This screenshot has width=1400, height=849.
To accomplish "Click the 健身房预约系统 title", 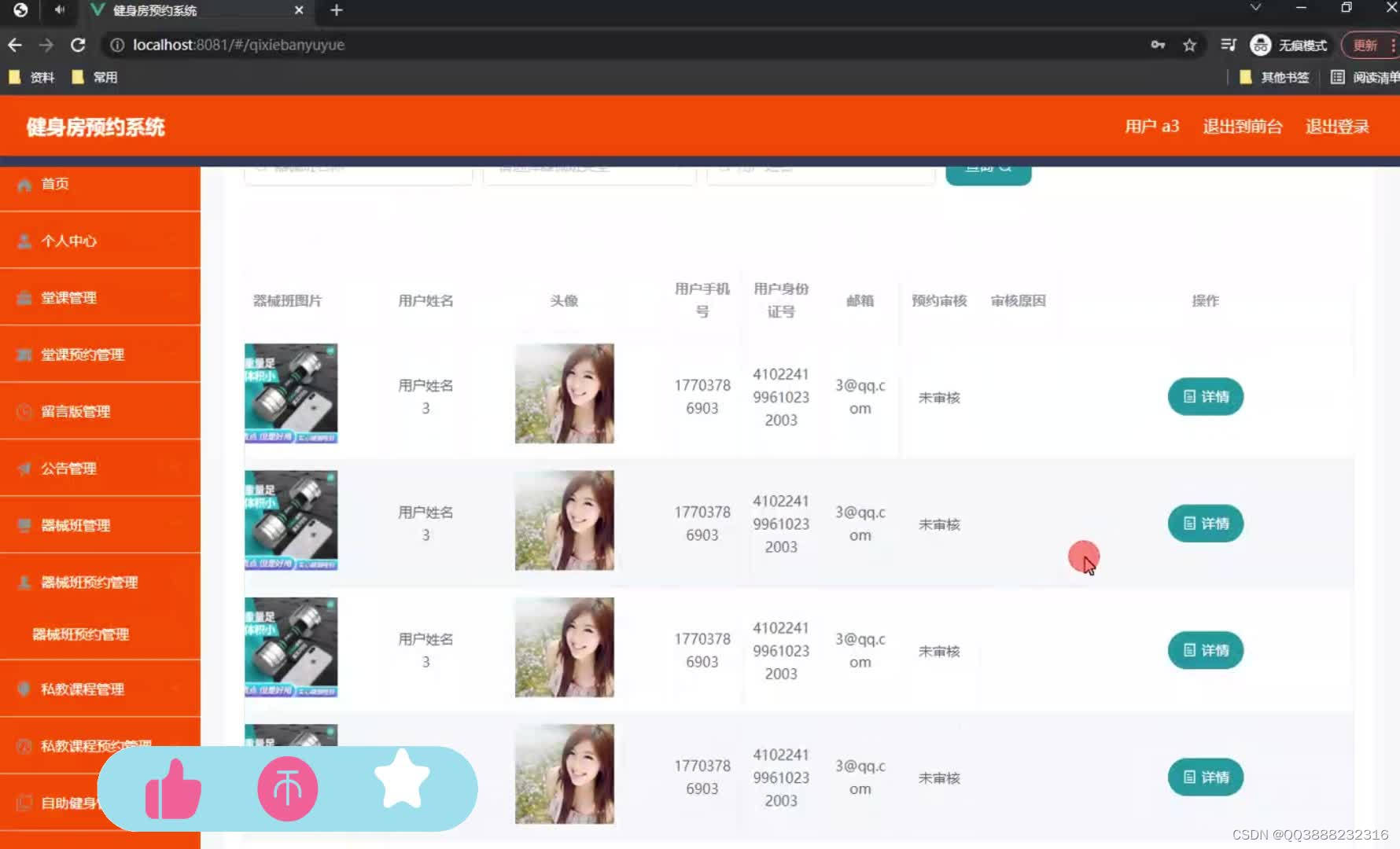I will [x=95, y=127].
